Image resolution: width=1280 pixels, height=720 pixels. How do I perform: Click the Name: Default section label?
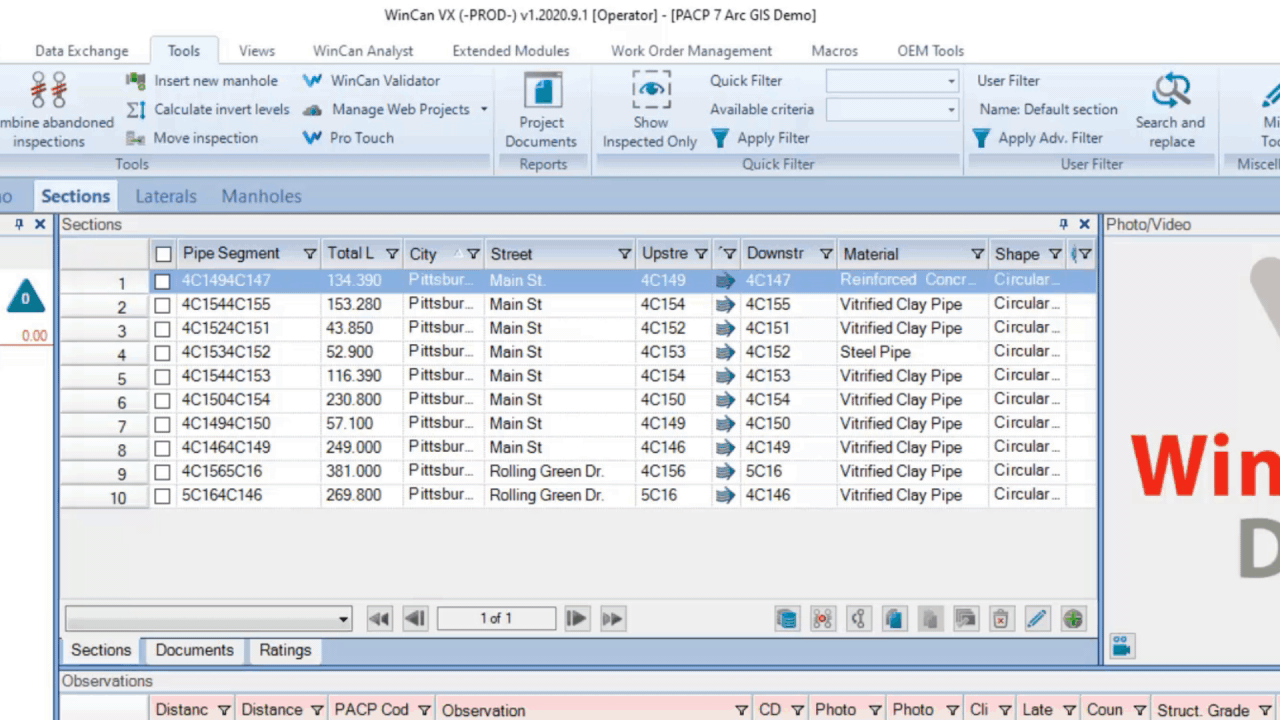click(1048, 109)
